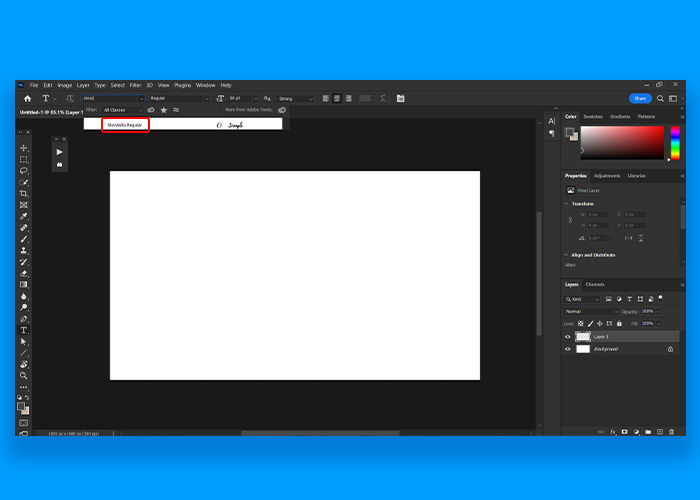The image size is (700, 500).
Task: Select the Eyedropper tool
Action: (x=24, y=216)
